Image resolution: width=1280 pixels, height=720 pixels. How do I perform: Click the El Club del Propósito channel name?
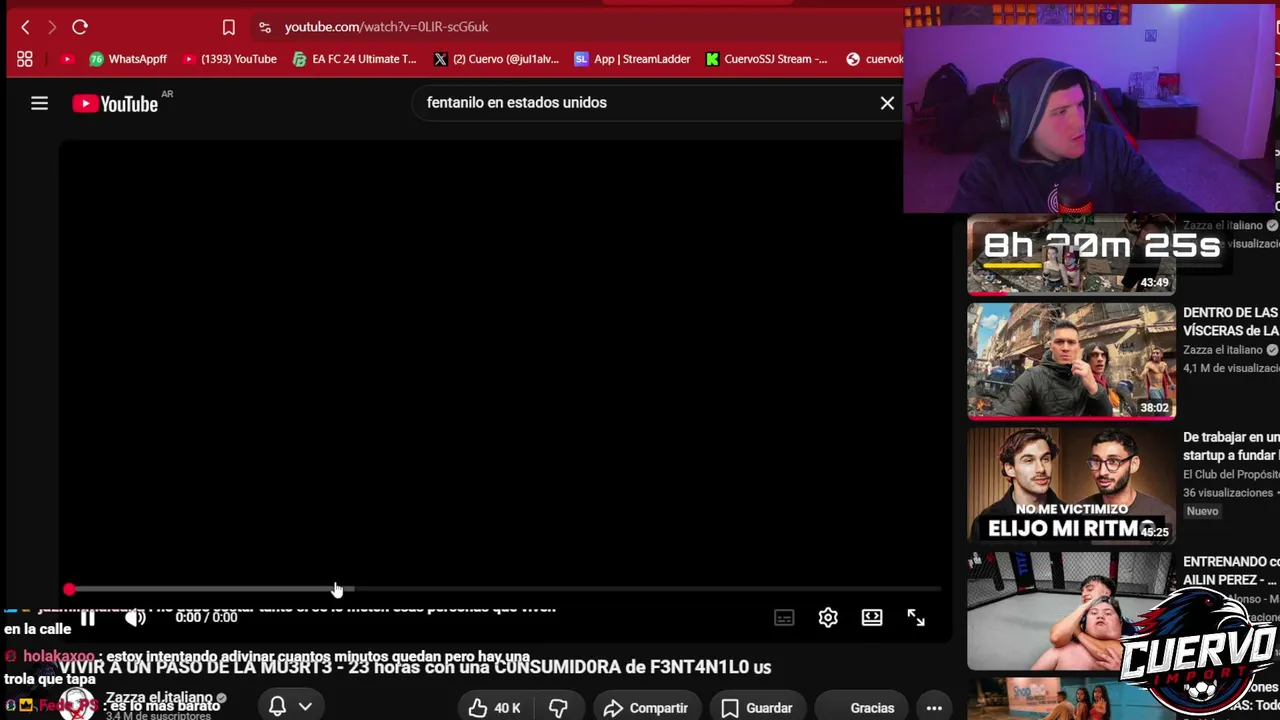pos(1231,475)
